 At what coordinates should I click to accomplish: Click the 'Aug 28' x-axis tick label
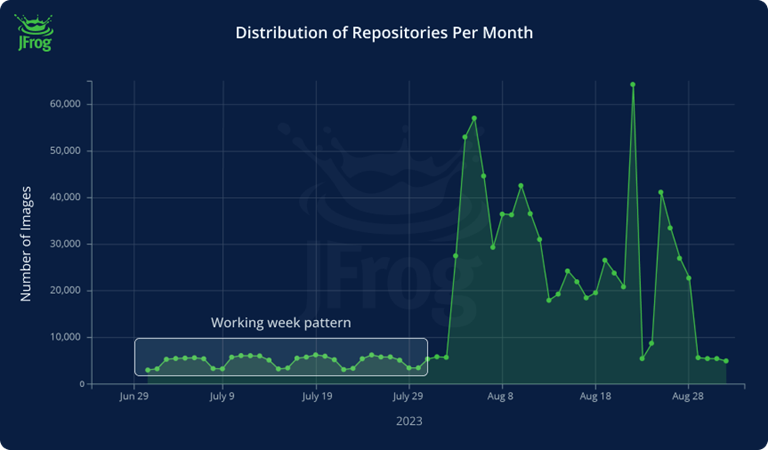tap(688, 397)
